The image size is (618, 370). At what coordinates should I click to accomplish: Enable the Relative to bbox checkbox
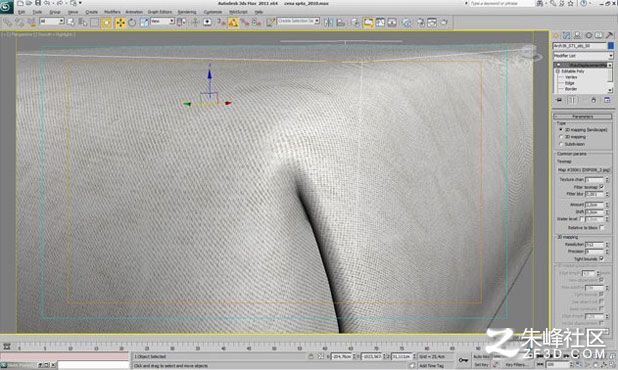pyautogui.click(x=601, y=227)
